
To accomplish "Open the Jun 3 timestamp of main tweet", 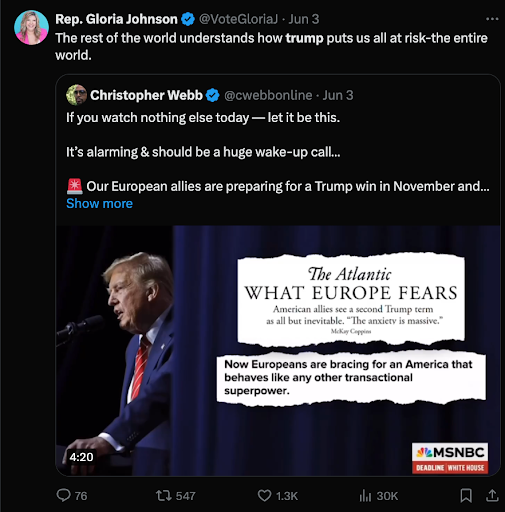I will (x=304, y=19).
